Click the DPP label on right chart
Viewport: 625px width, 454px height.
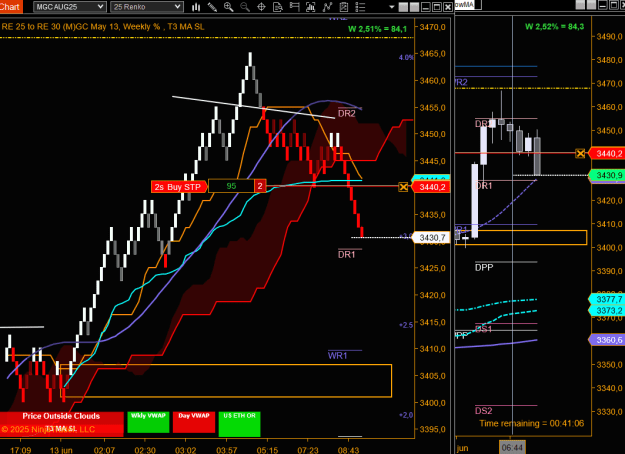tap(484, 267)
